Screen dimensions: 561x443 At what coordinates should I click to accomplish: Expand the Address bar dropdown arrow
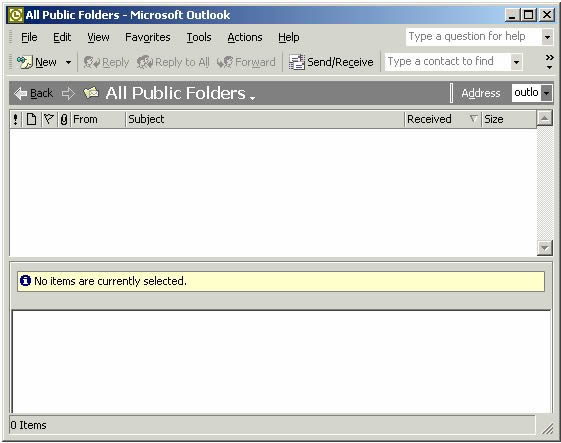tap(547, 93)
